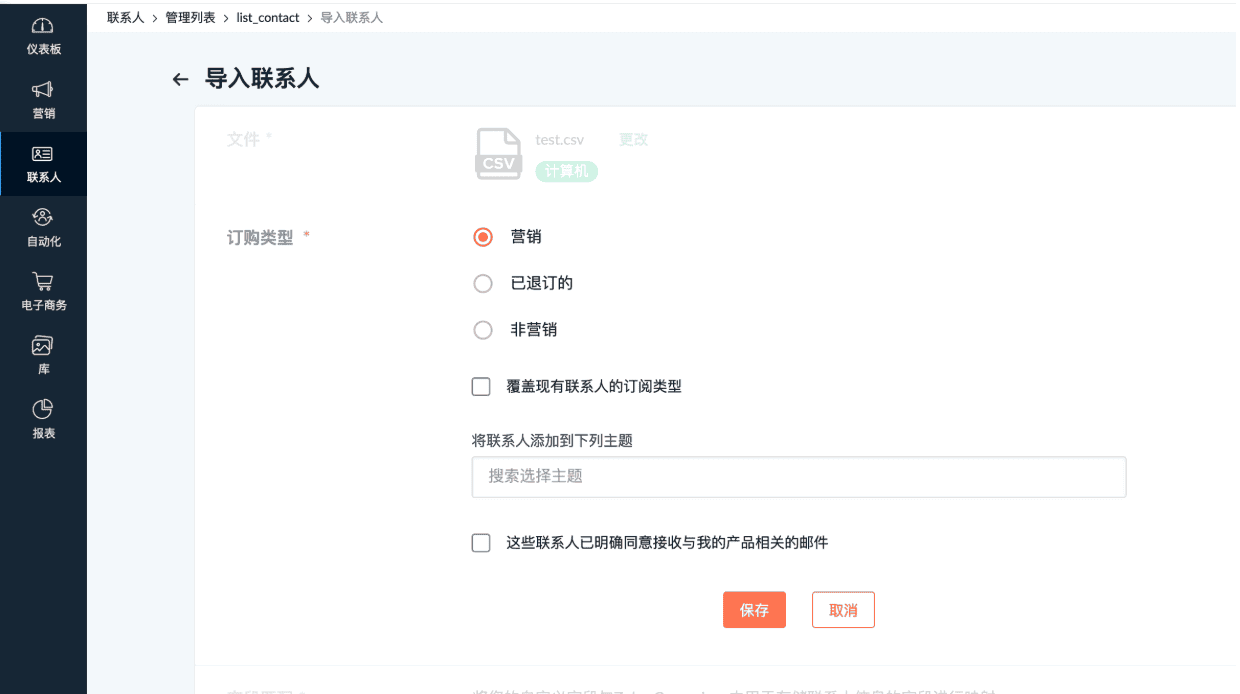
Task: Open list_contact from the breadcrumb trail
Action: (x=267, y=17)
